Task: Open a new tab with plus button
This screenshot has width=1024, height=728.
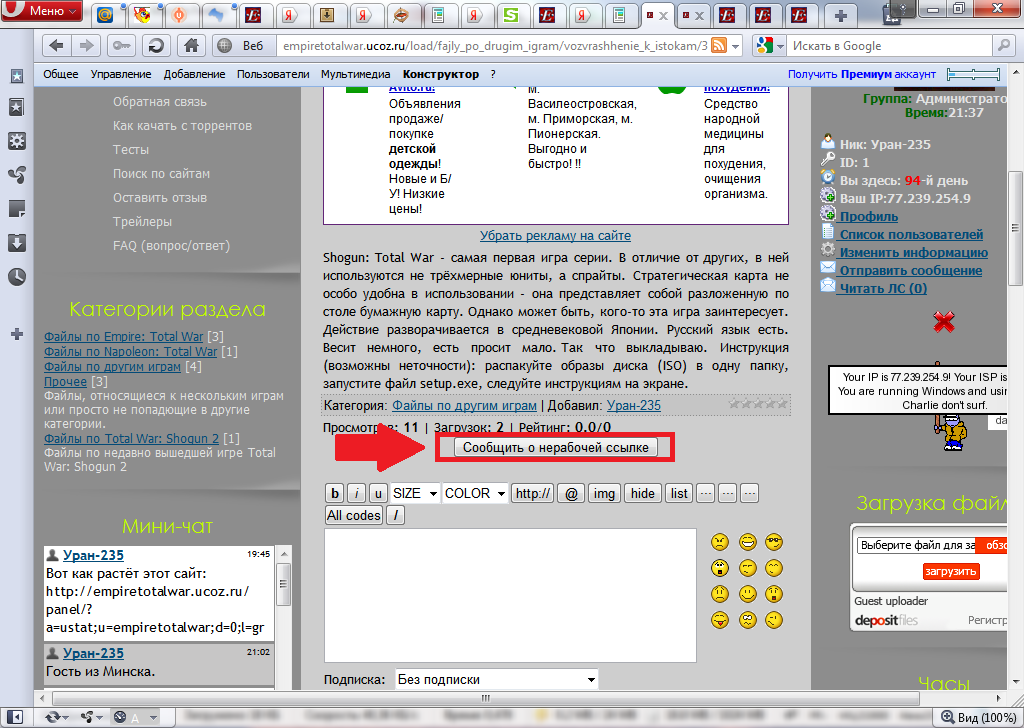Action: (x=840, y=16)
